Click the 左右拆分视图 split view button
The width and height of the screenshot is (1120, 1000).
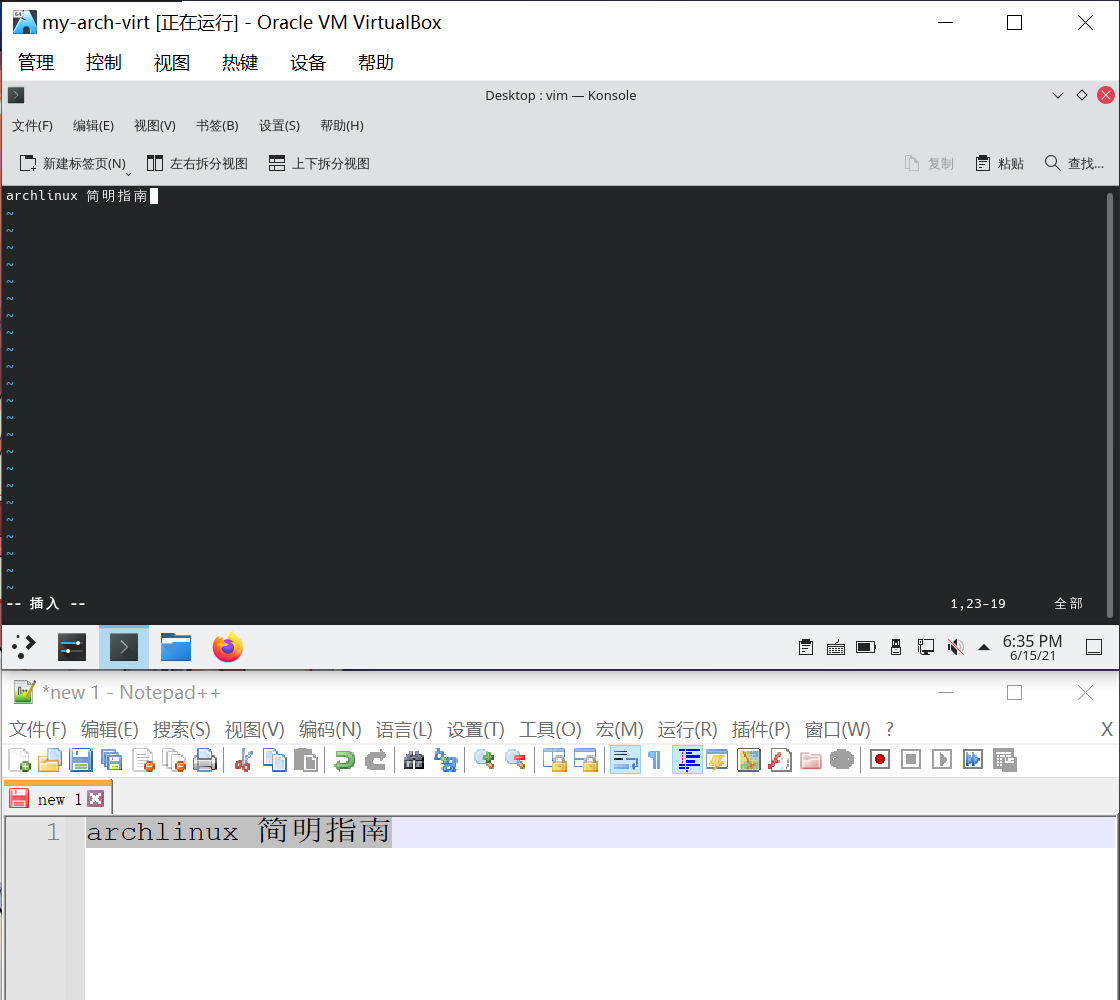pos(198,164)
